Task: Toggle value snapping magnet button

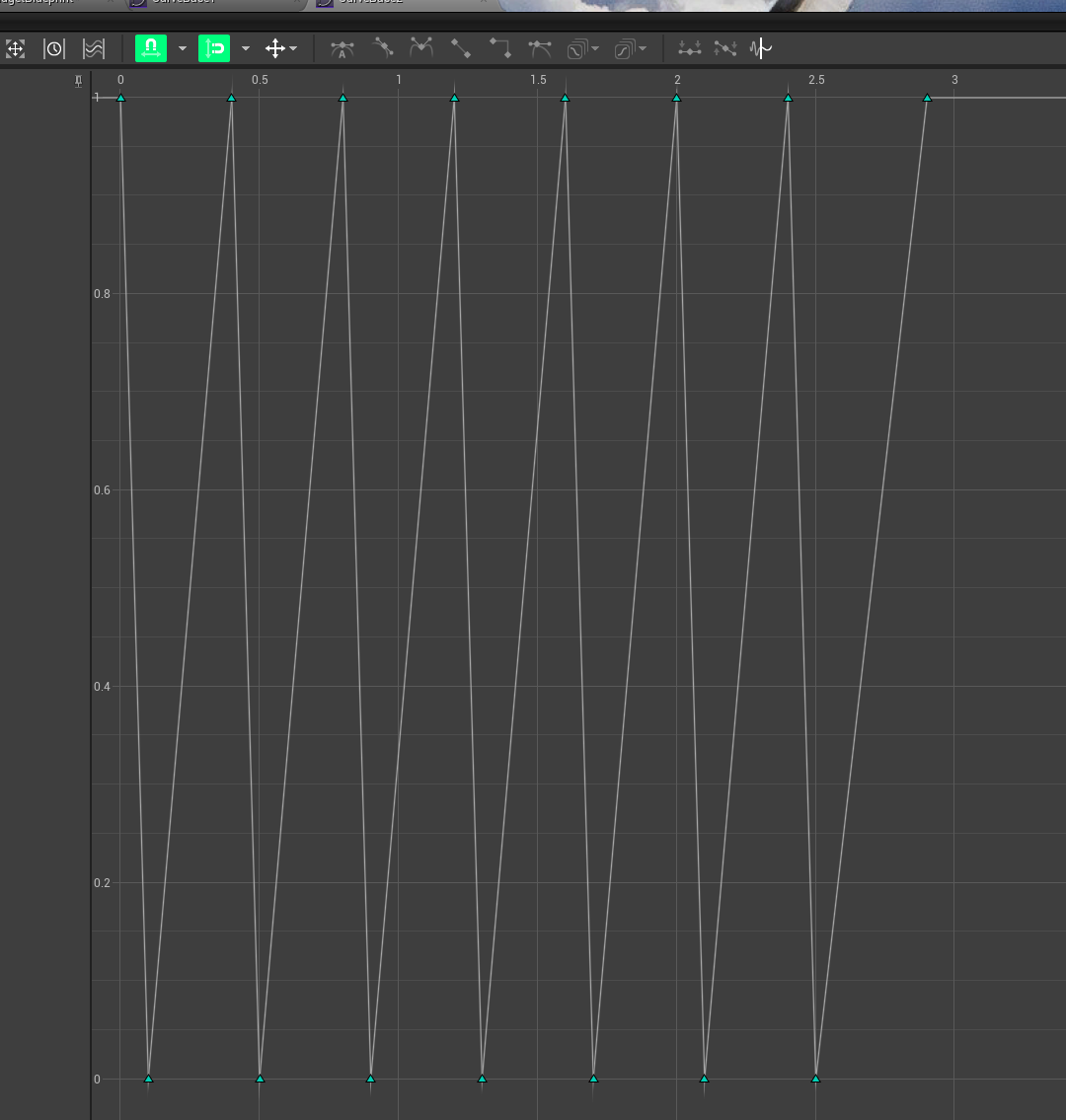Action: [213, 48]
